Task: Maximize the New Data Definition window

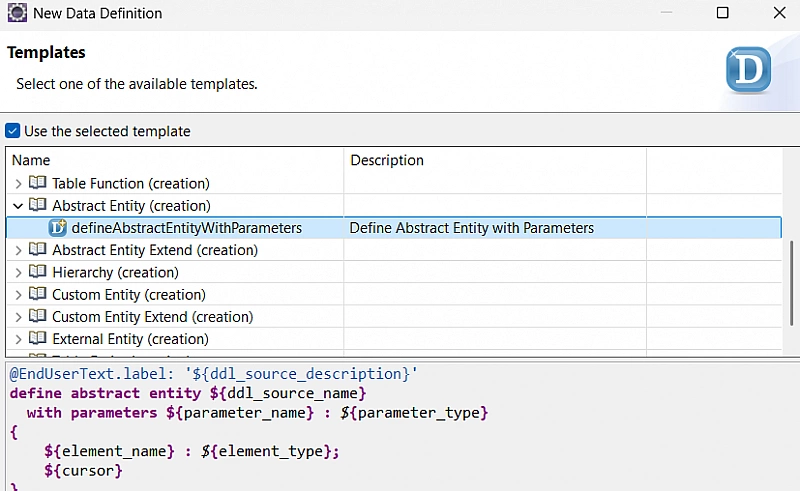Action: coord(722,13)
